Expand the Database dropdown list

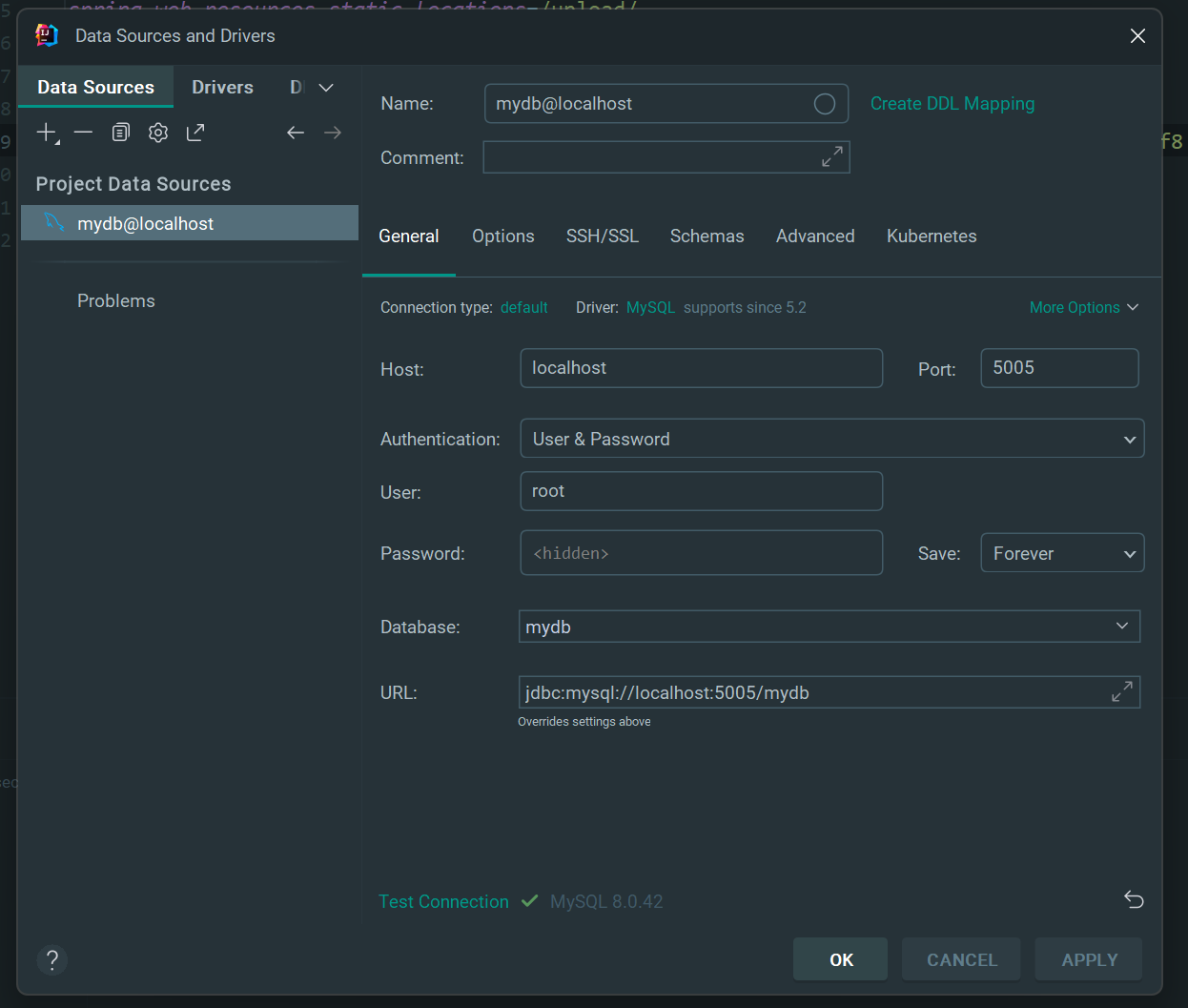tap(1121, 627)
